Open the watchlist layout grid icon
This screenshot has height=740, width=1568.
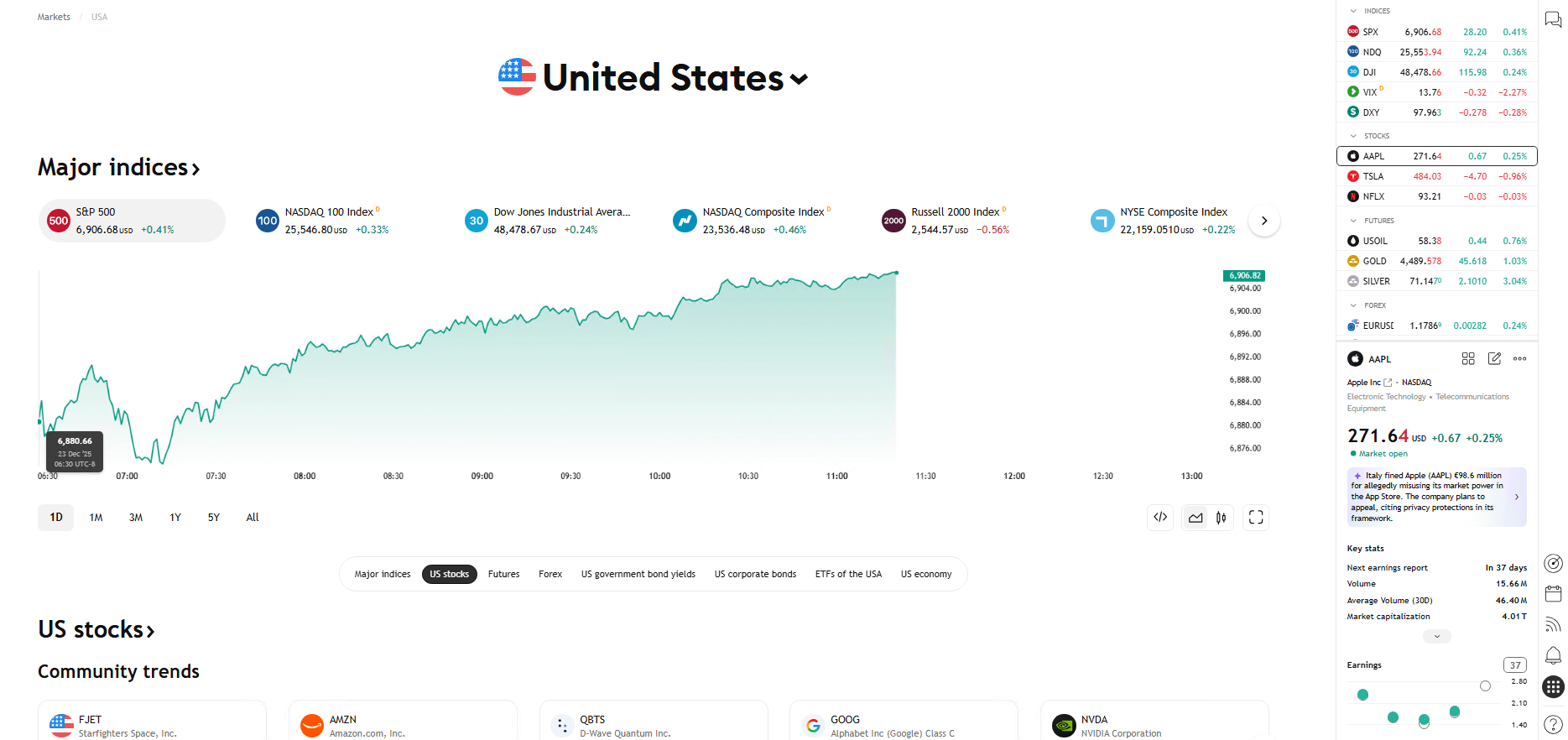click(1468, 358)
